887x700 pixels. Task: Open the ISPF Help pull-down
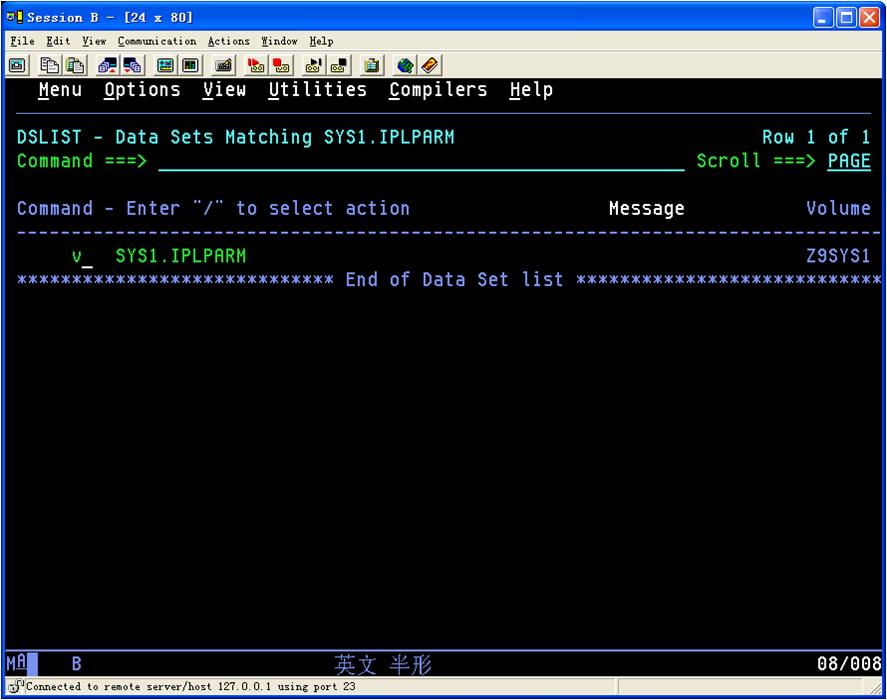coord(531,90)
